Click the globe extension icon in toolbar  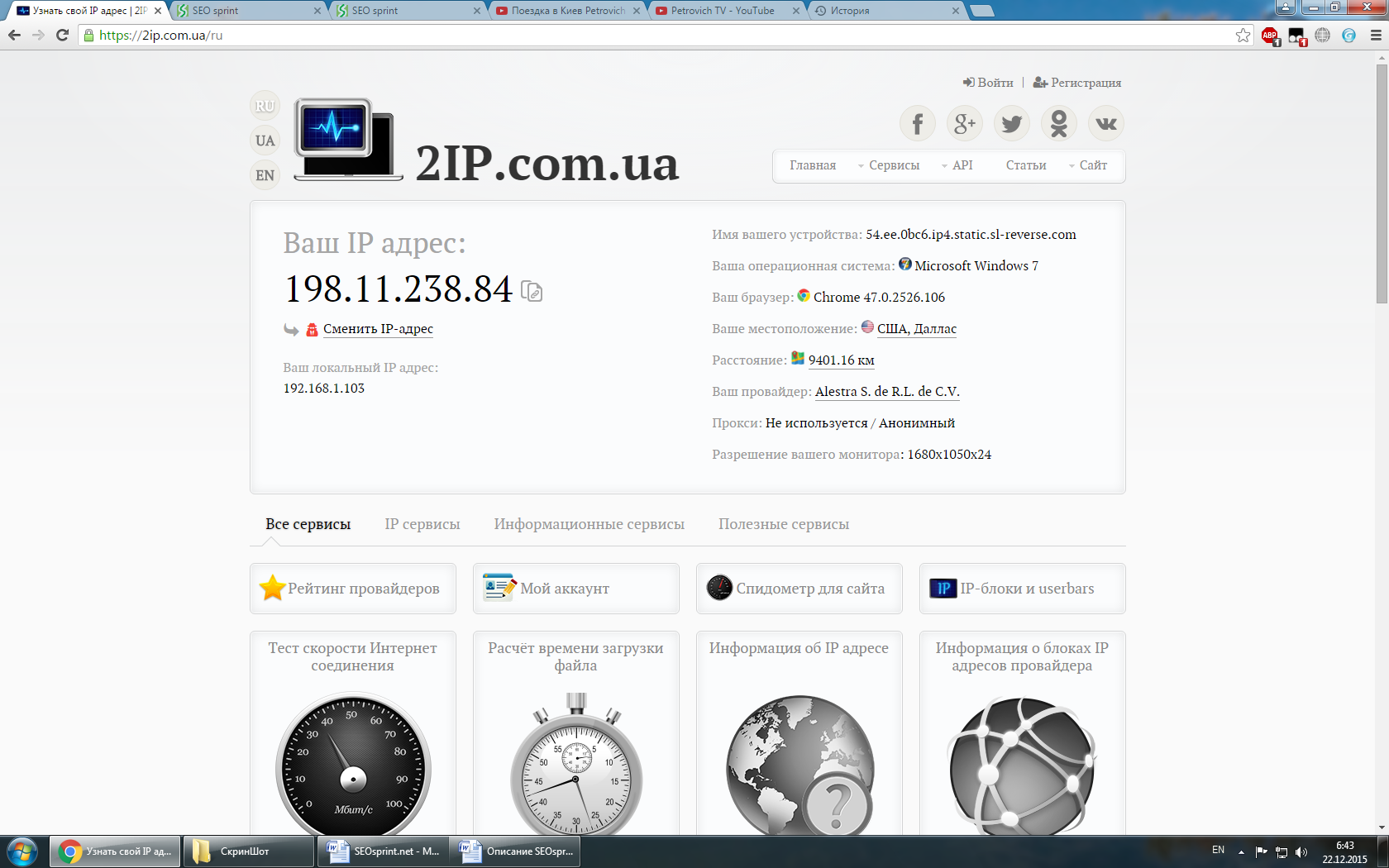1323,35
